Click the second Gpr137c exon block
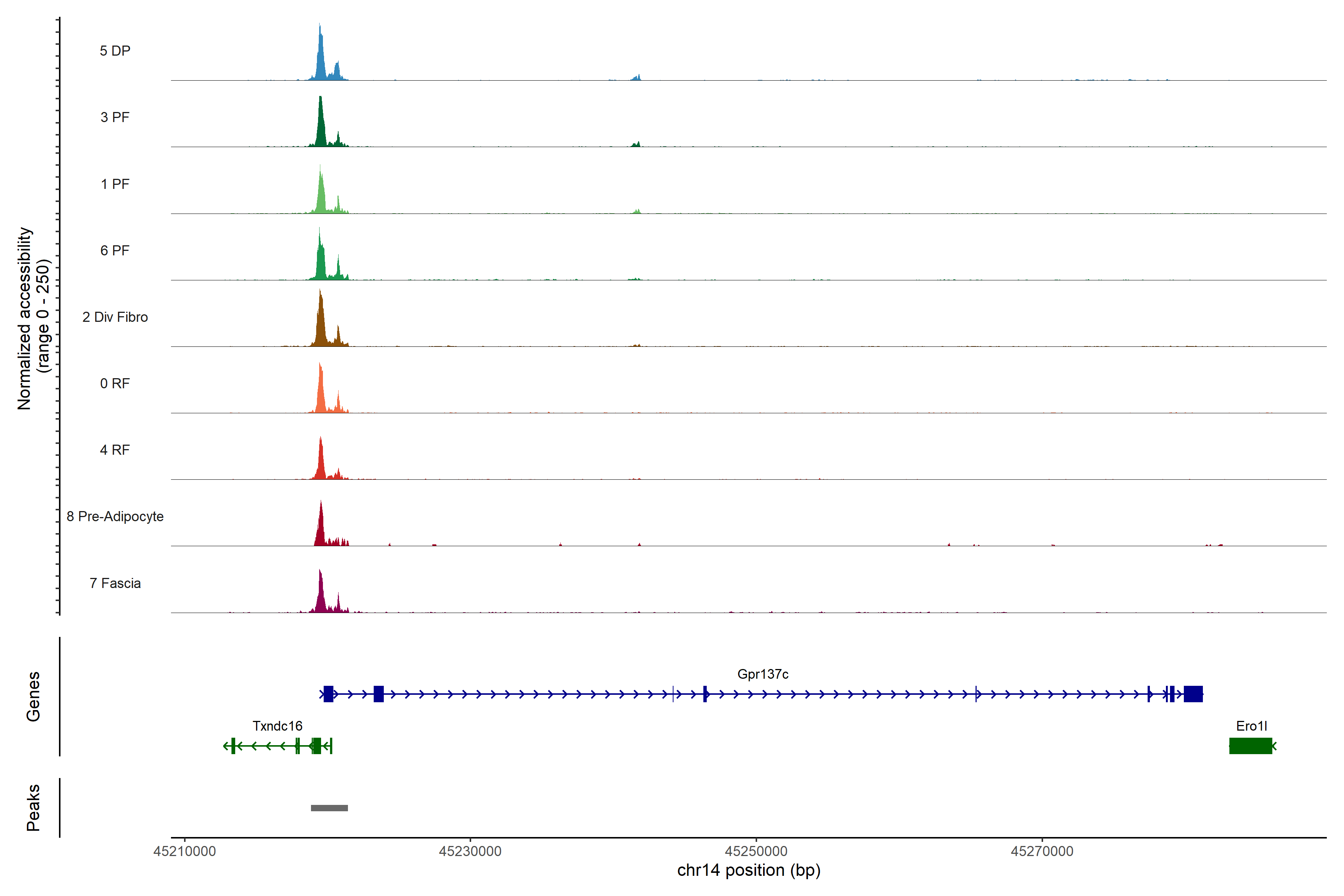The height and width of the screenshot is (896, 1344). point(378,694)
